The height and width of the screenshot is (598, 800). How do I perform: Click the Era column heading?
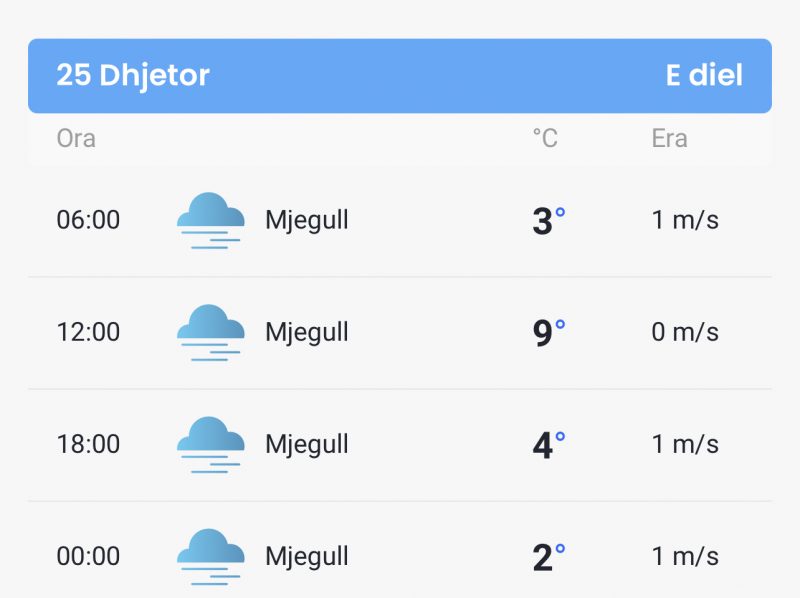669,138
